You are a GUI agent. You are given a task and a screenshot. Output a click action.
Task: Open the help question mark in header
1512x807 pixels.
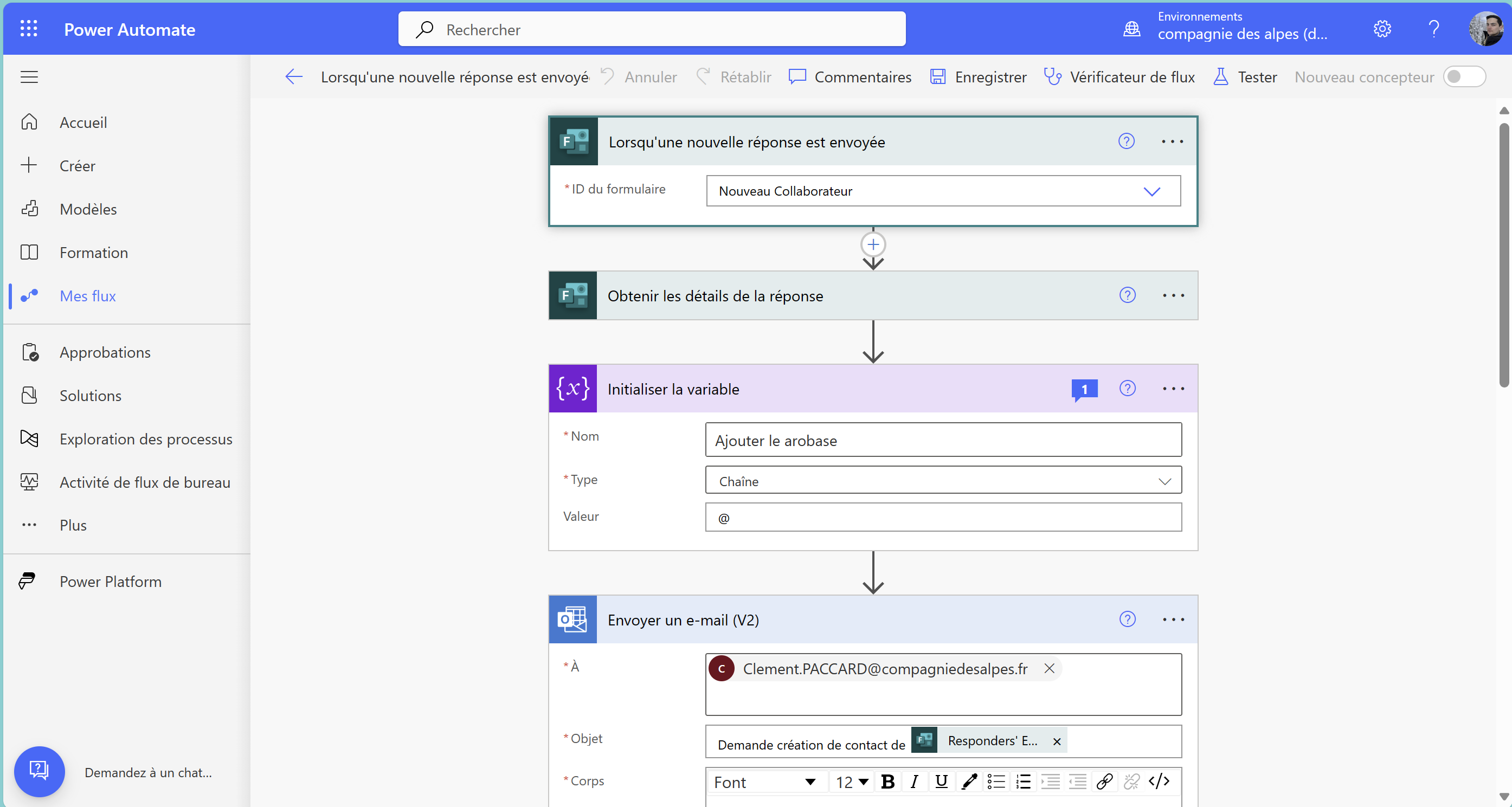tap(1434, 29)
